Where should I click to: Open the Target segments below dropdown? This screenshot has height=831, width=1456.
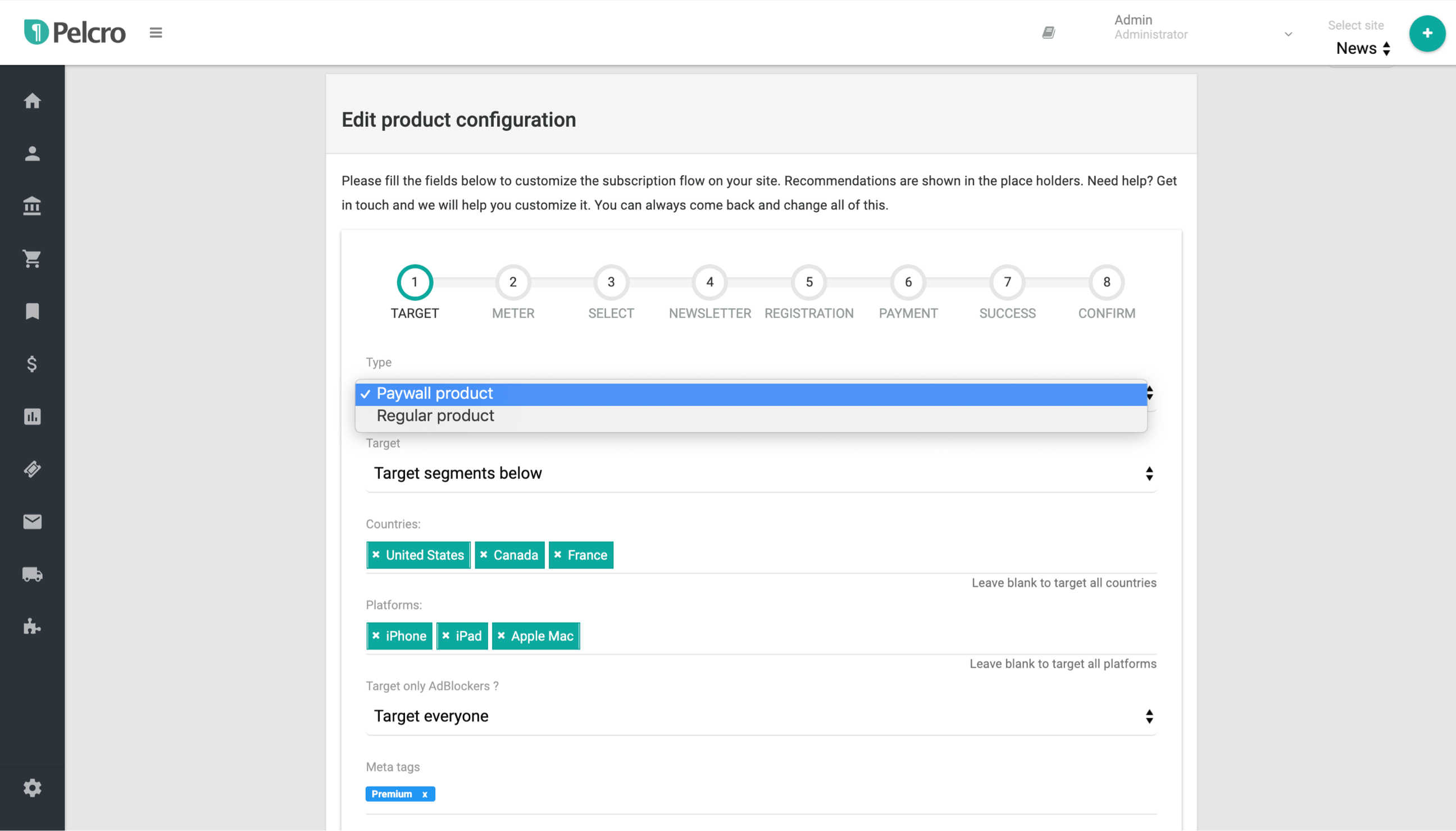click(761, 474)
